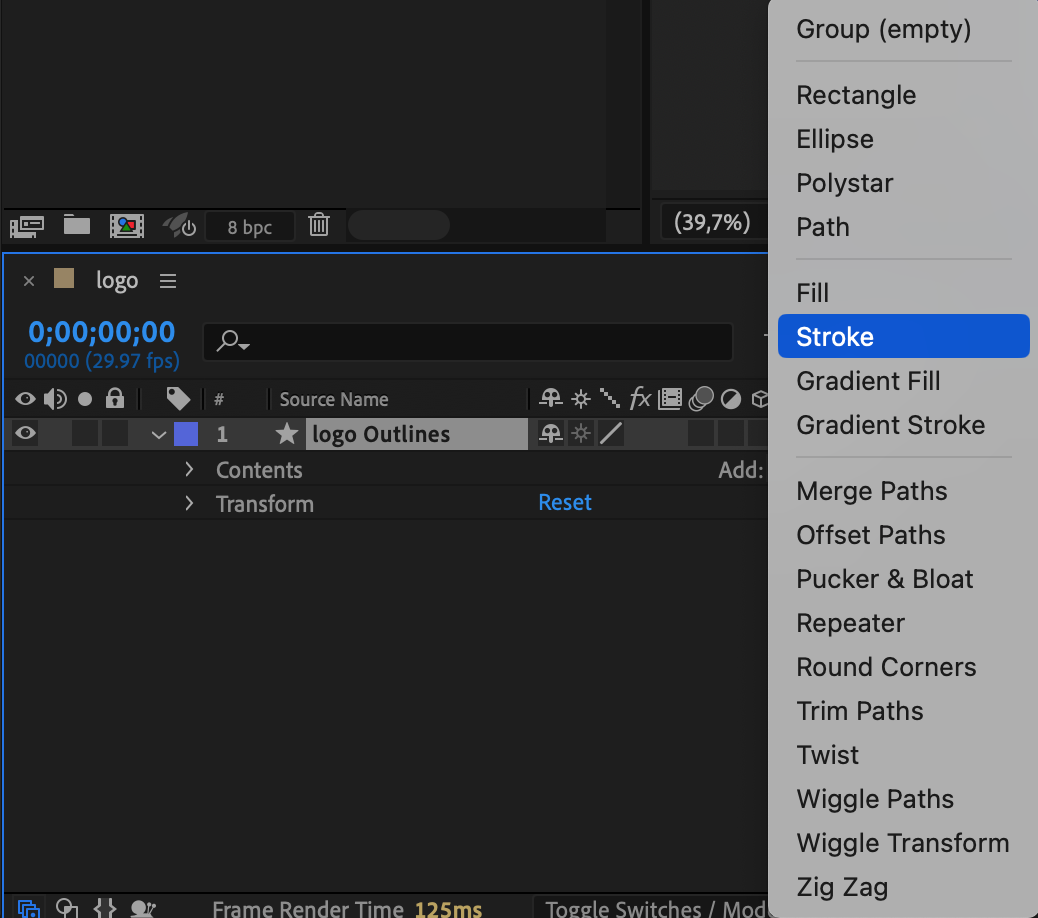Screen dimensions: 1038x918
Task: Click the blue label color of logo Outlines
Action: 185,434
